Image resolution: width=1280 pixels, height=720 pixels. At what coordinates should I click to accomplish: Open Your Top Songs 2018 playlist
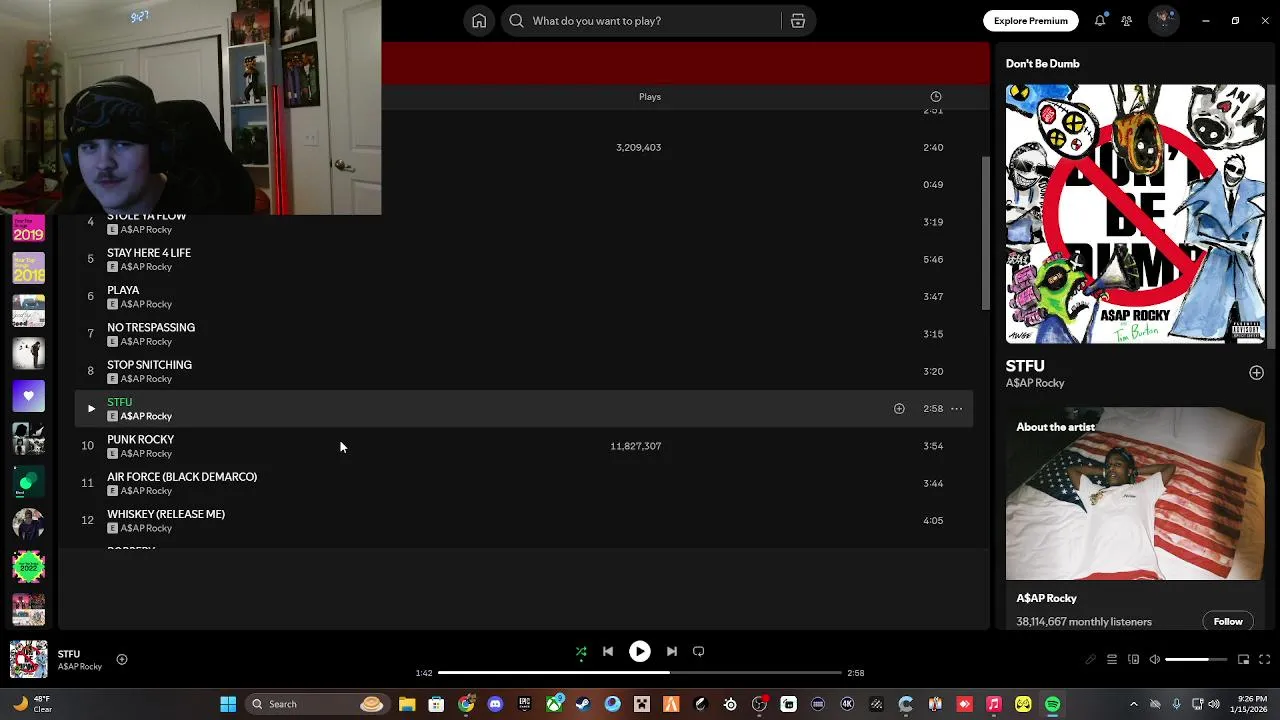pyautogui.click(x=28, y=268)
